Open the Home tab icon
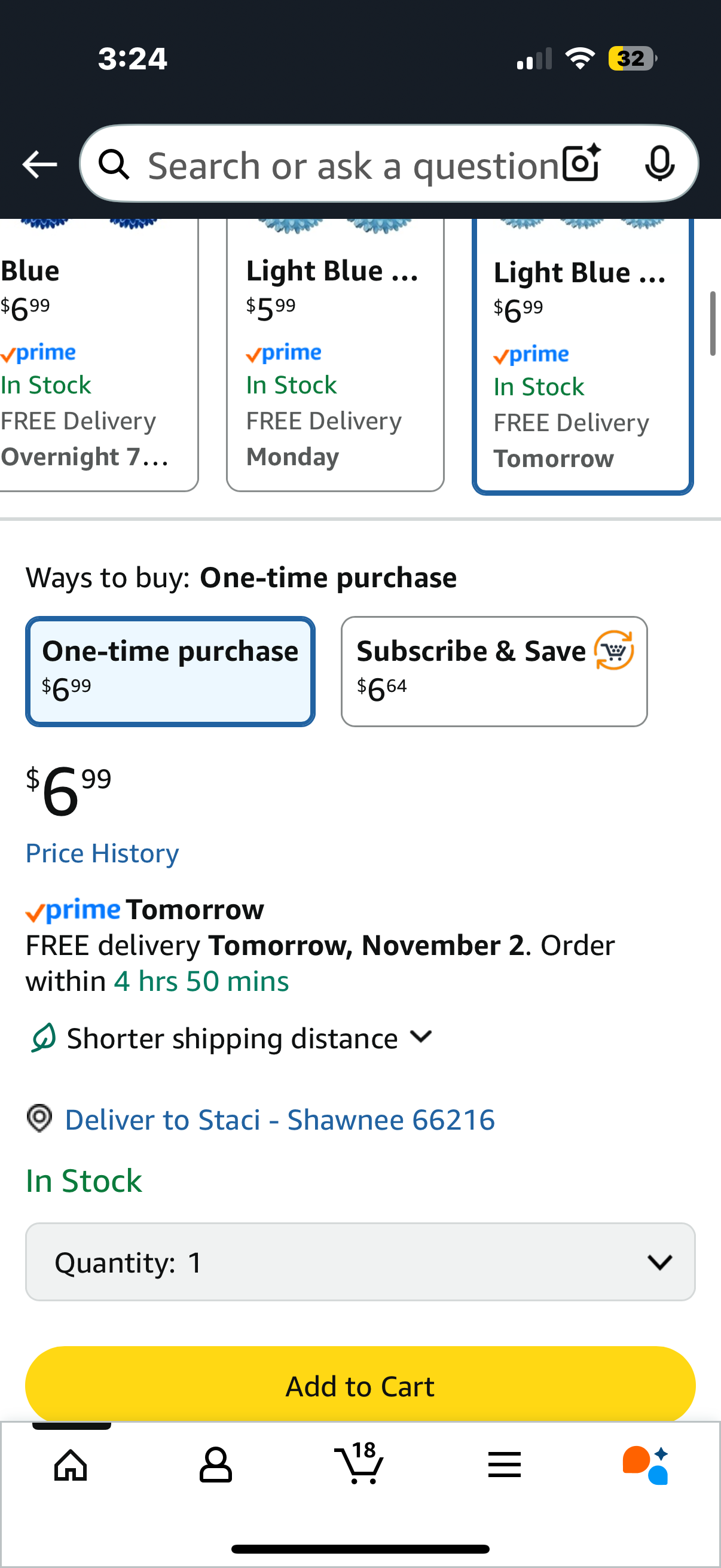Viewport: 721px width, 1568px height. click(x=71, y=1465)
